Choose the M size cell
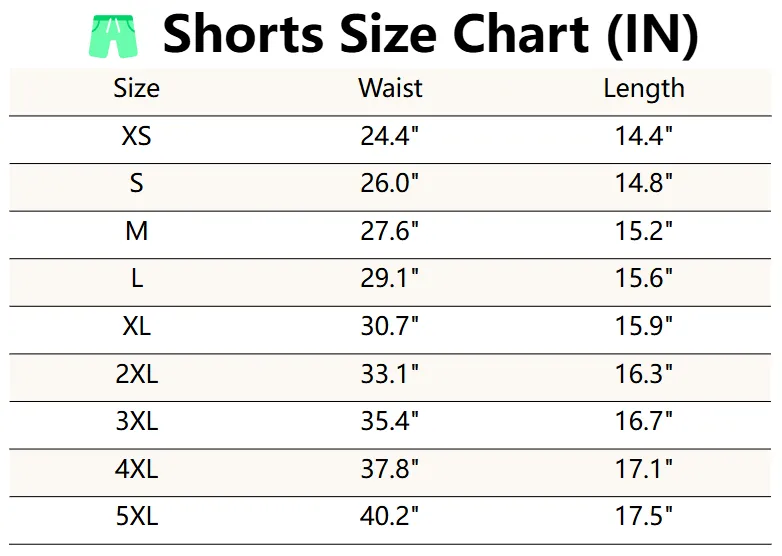This screenshot has width=782, height=556. point(136,232)
